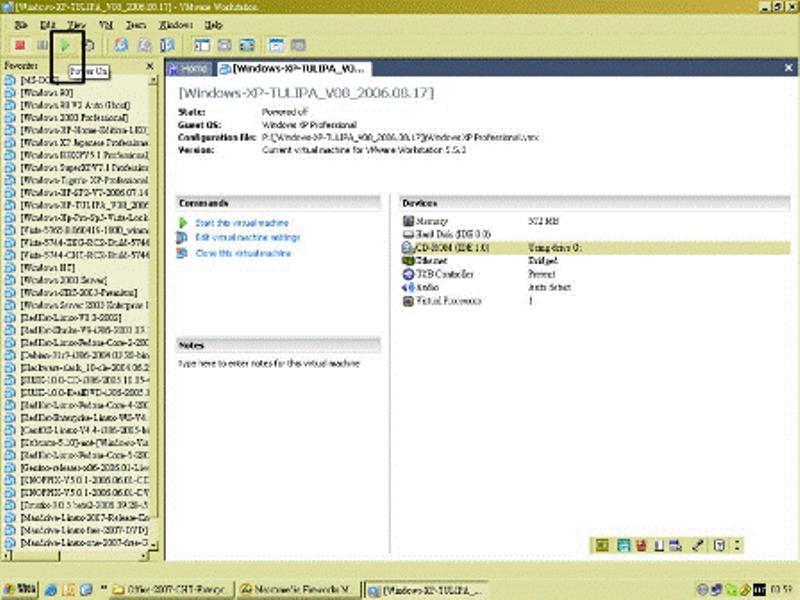Viewport: 800px width, 600px height.
Task: Click the USB Controller device icon
Action: click(408, 274)
